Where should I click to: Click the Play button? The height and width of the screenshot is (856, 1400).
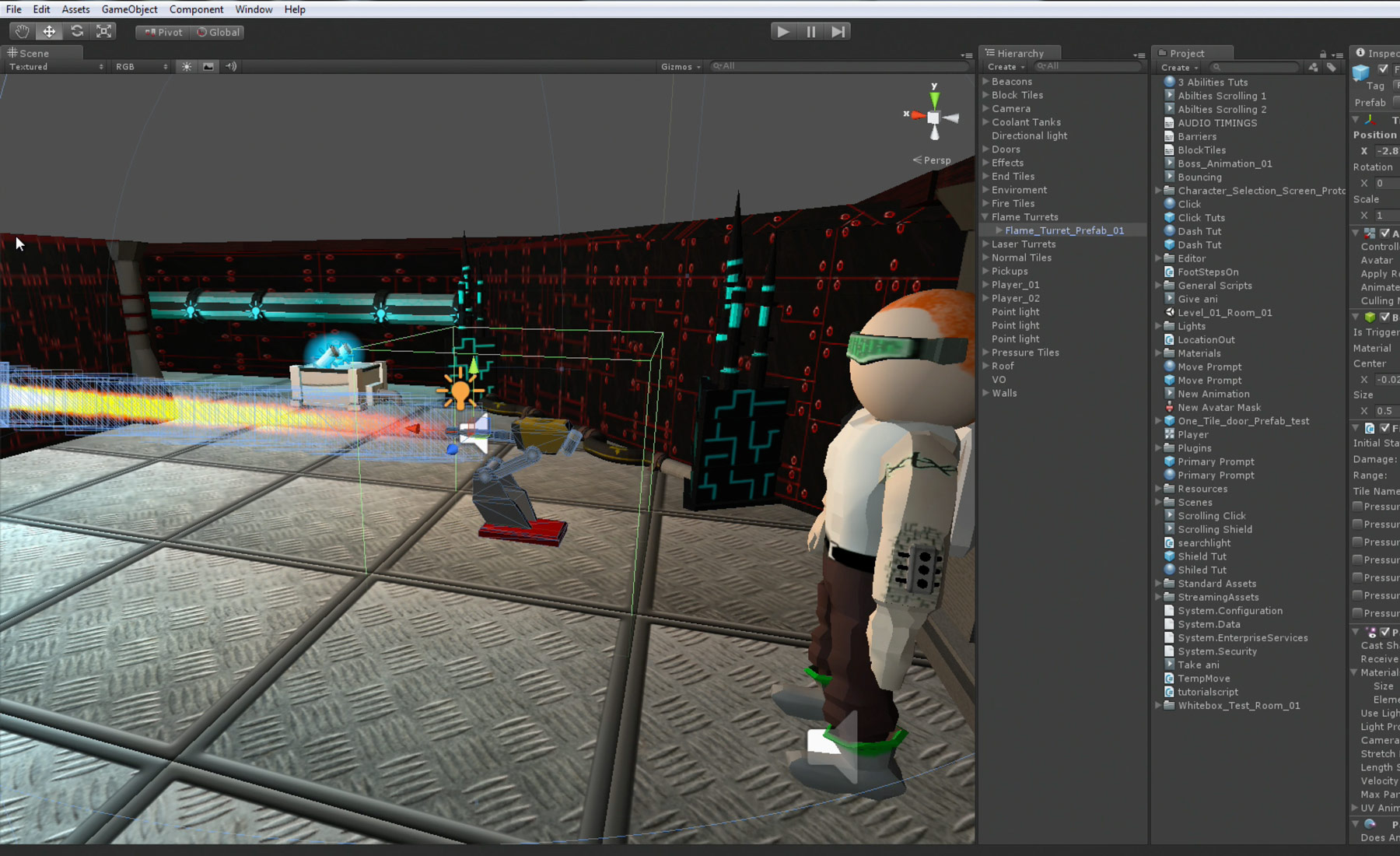[x=783, y=32]
